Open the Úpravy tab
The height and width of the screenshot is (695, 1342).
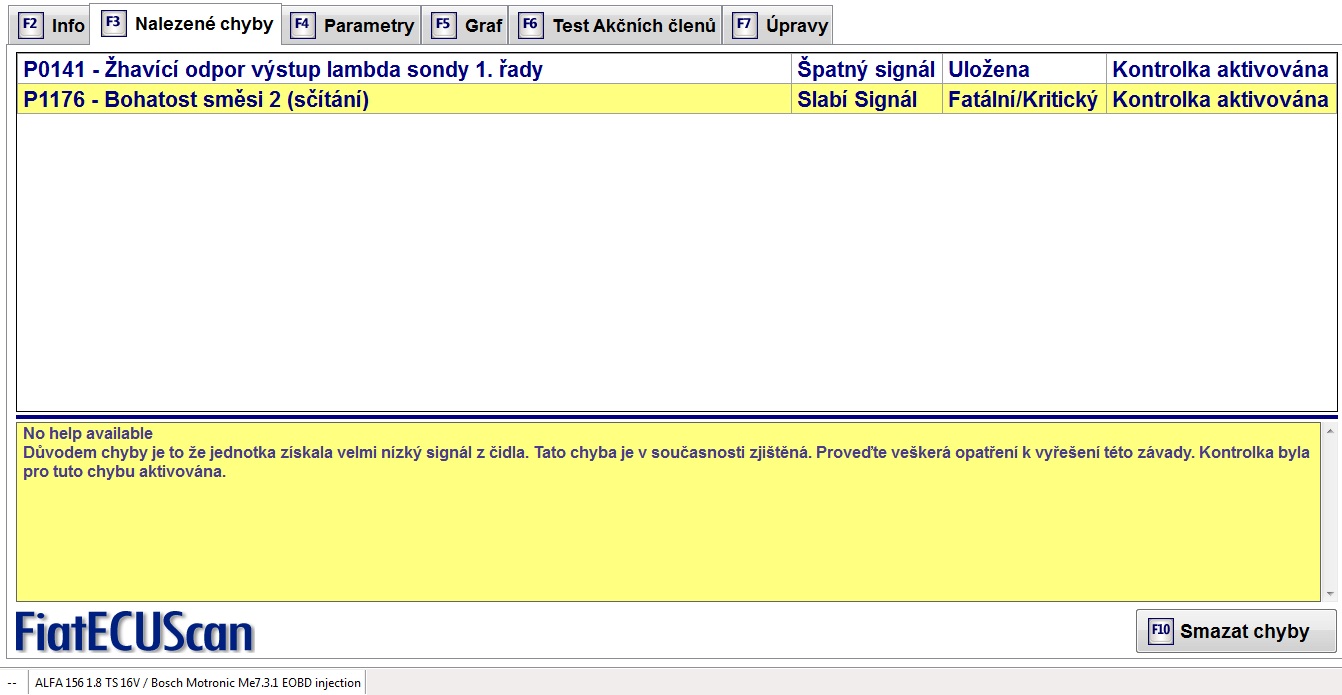pyautogui.click(x=797, y=26)
